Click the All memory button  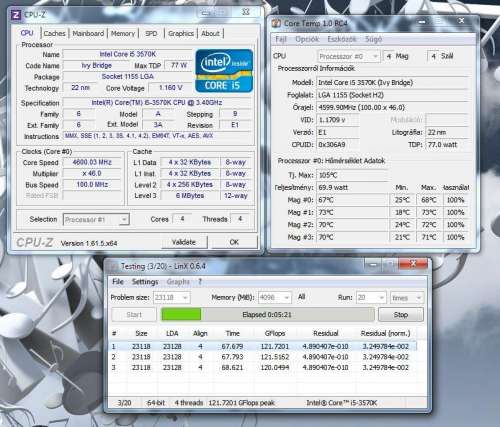point(302,297)
